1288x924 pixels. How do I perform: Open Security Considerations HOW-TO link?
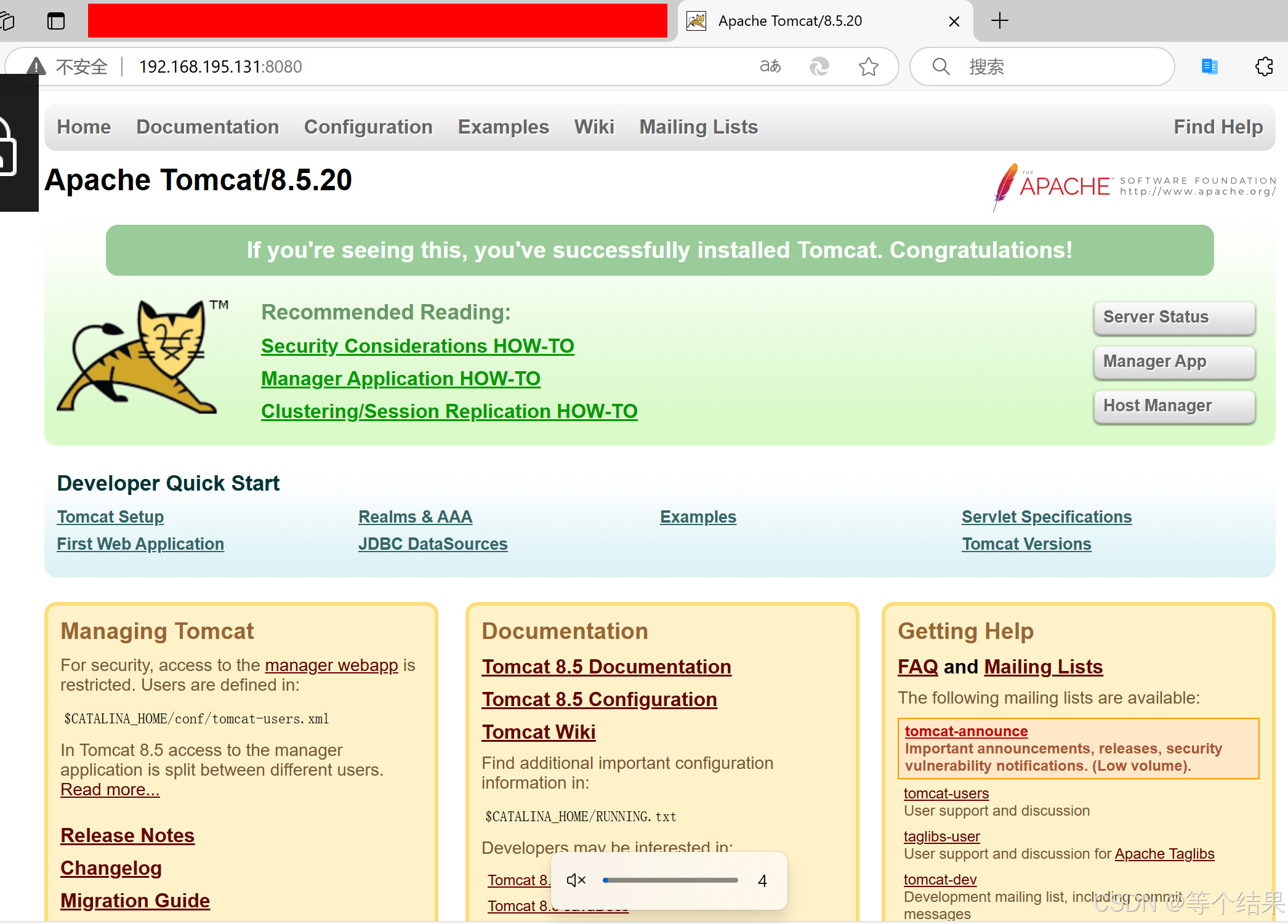tap(417, 346)
